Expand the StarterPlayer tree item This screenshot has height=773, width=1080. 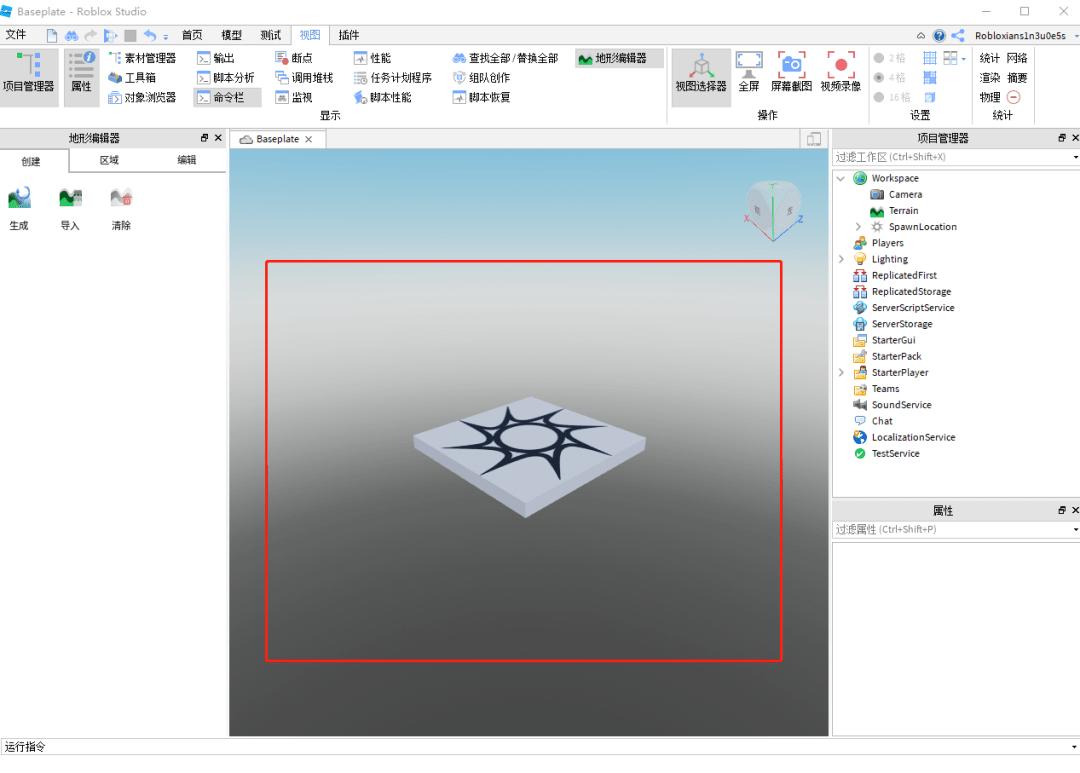coord(841,373)
